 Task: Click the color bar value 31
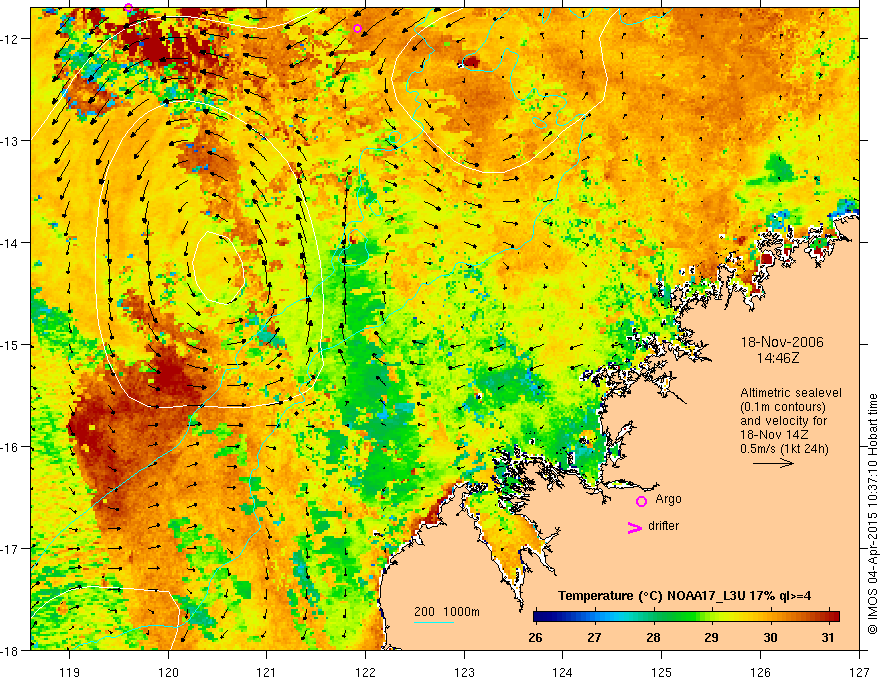[828, 637]
